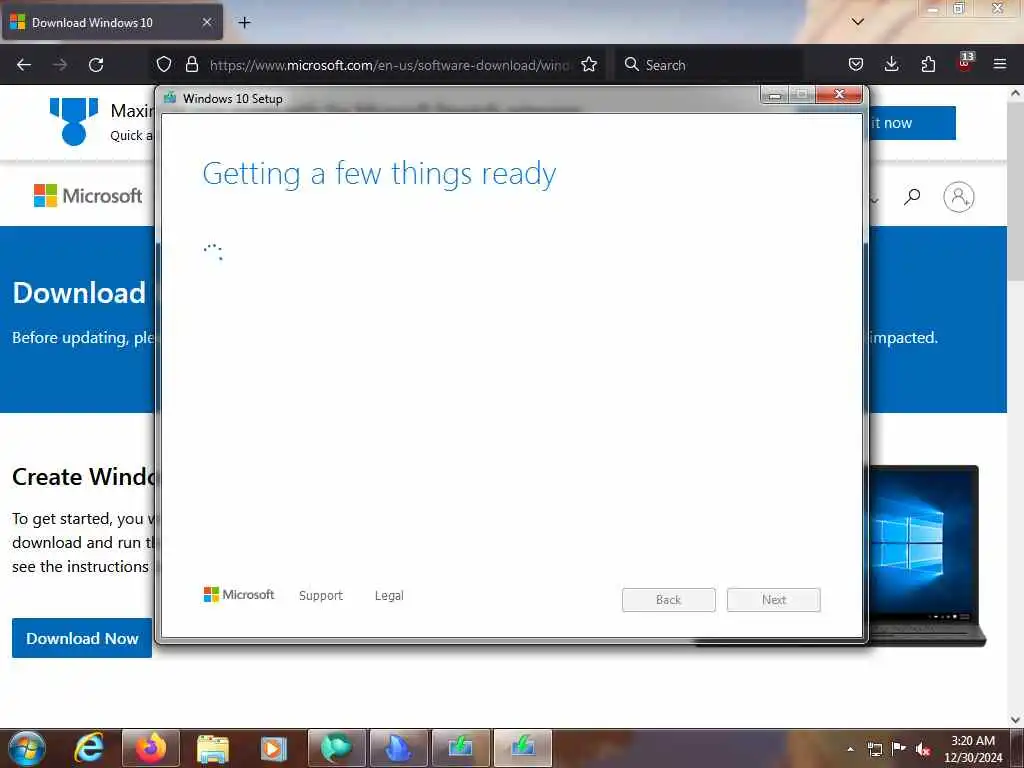Open tracking protection shield icon
Screen dimensions: 1024x768
click(164, 64)
